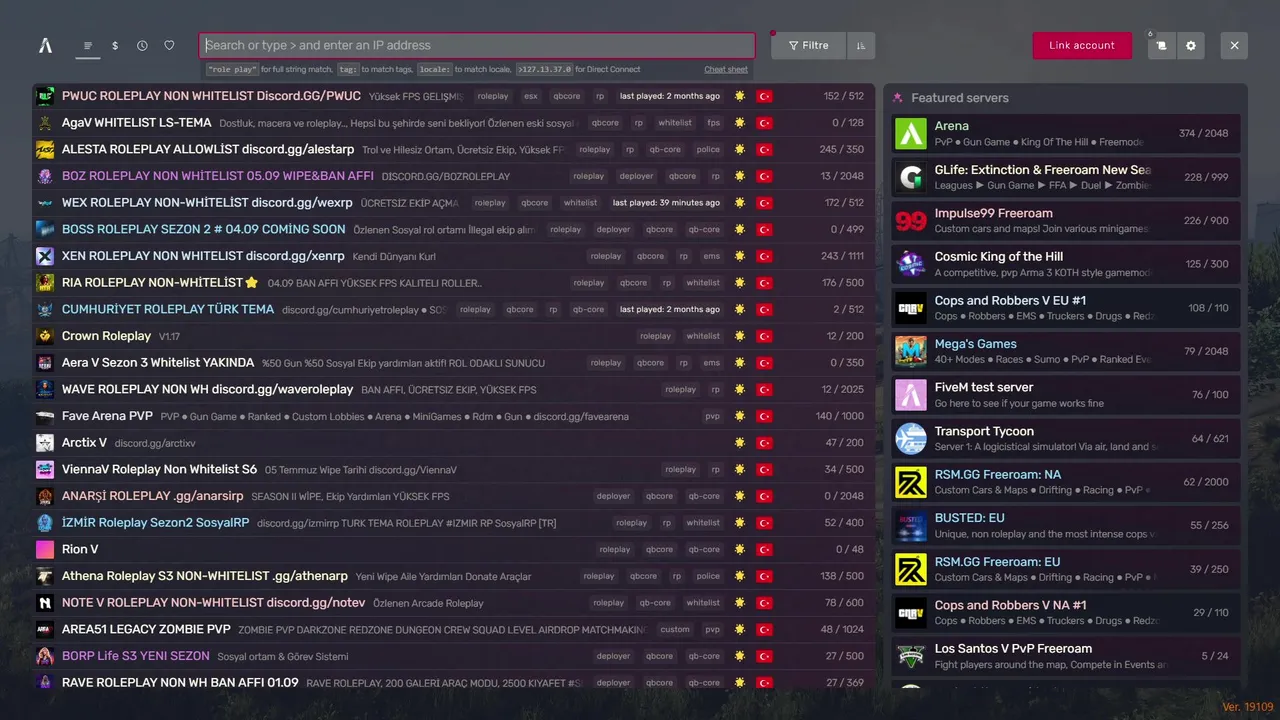Image resolution: width=1280 pixels, height=720 pixels.
Task: Open the server list browse tab
Action: [88, 45]
